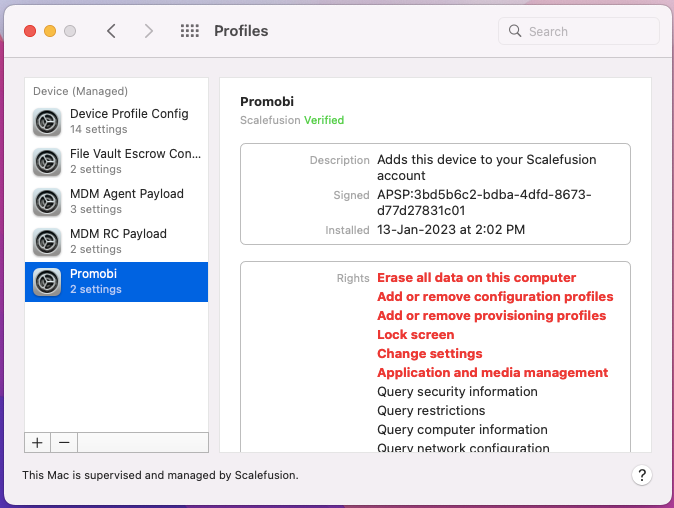This screenshot has width=674, height=508.
Task: Click the Description label
Action: tap(340, 160)
